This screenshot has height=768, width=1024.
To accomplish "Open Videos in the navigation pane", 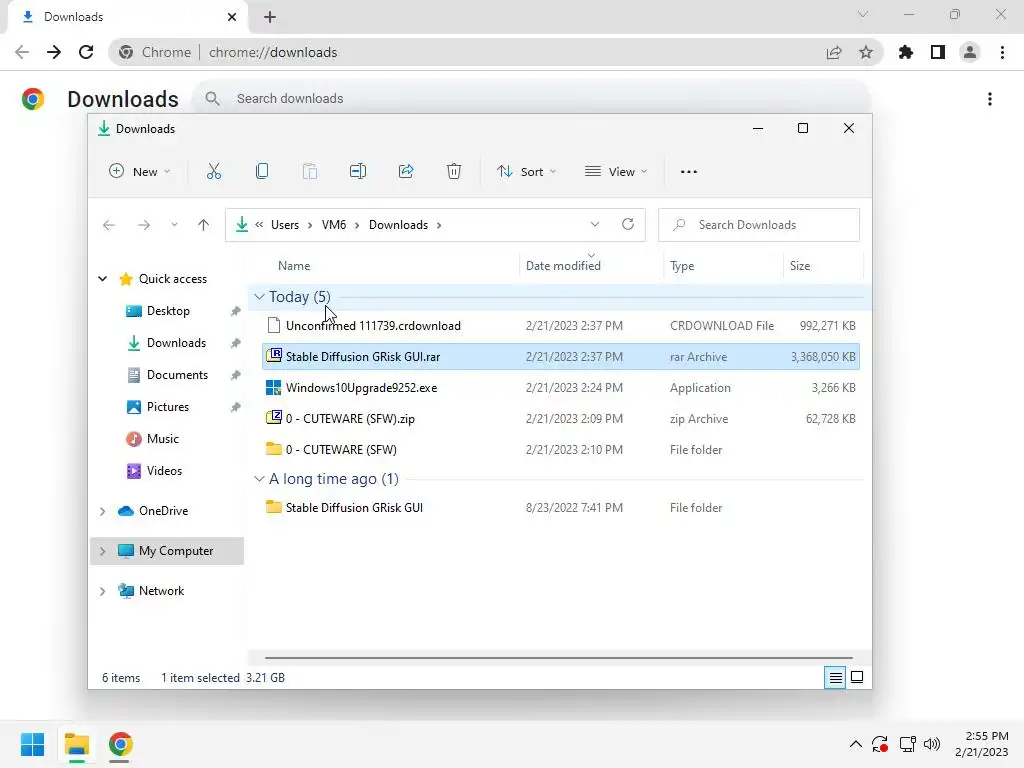I will click(164, 471).
